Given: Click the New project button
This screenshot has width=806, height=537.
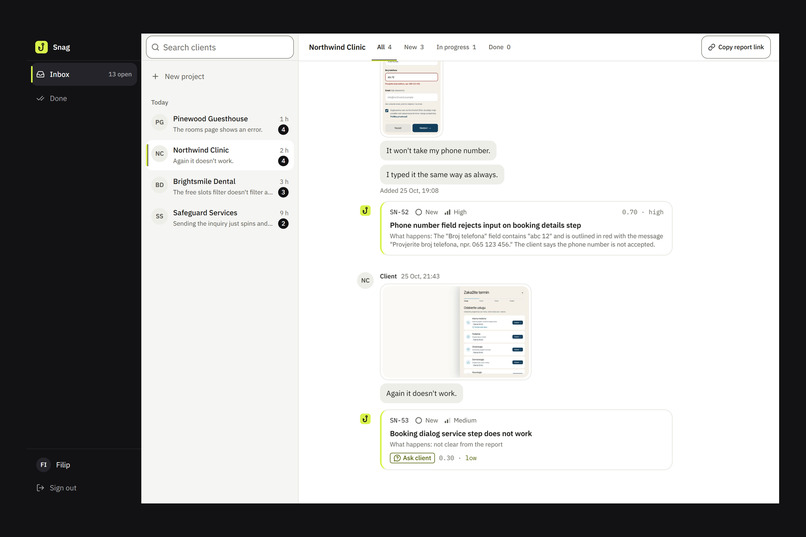Looking at the screenshot, I should pos(178,77).
